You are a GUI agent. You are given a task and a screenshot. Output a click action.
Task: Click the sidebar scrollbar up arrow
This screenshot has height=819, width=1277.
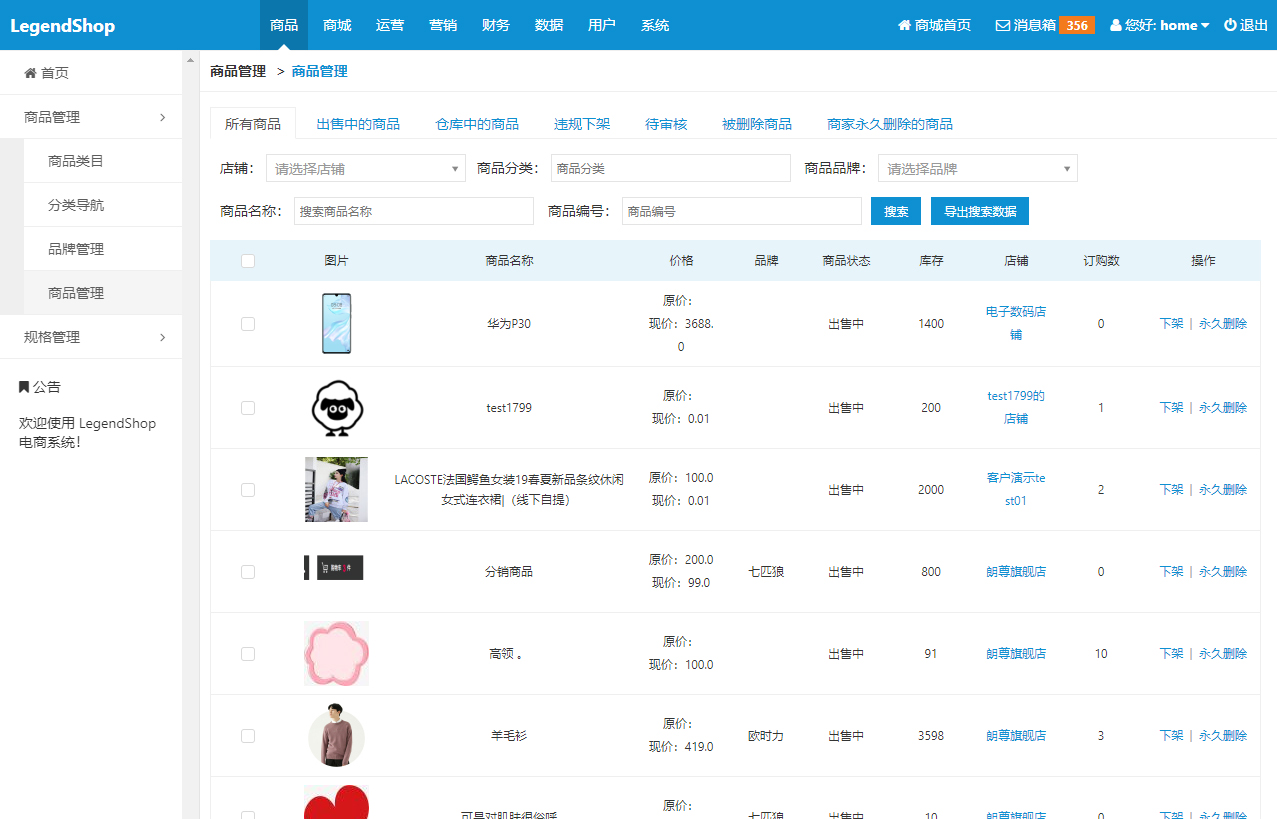(x=191, y=60)
